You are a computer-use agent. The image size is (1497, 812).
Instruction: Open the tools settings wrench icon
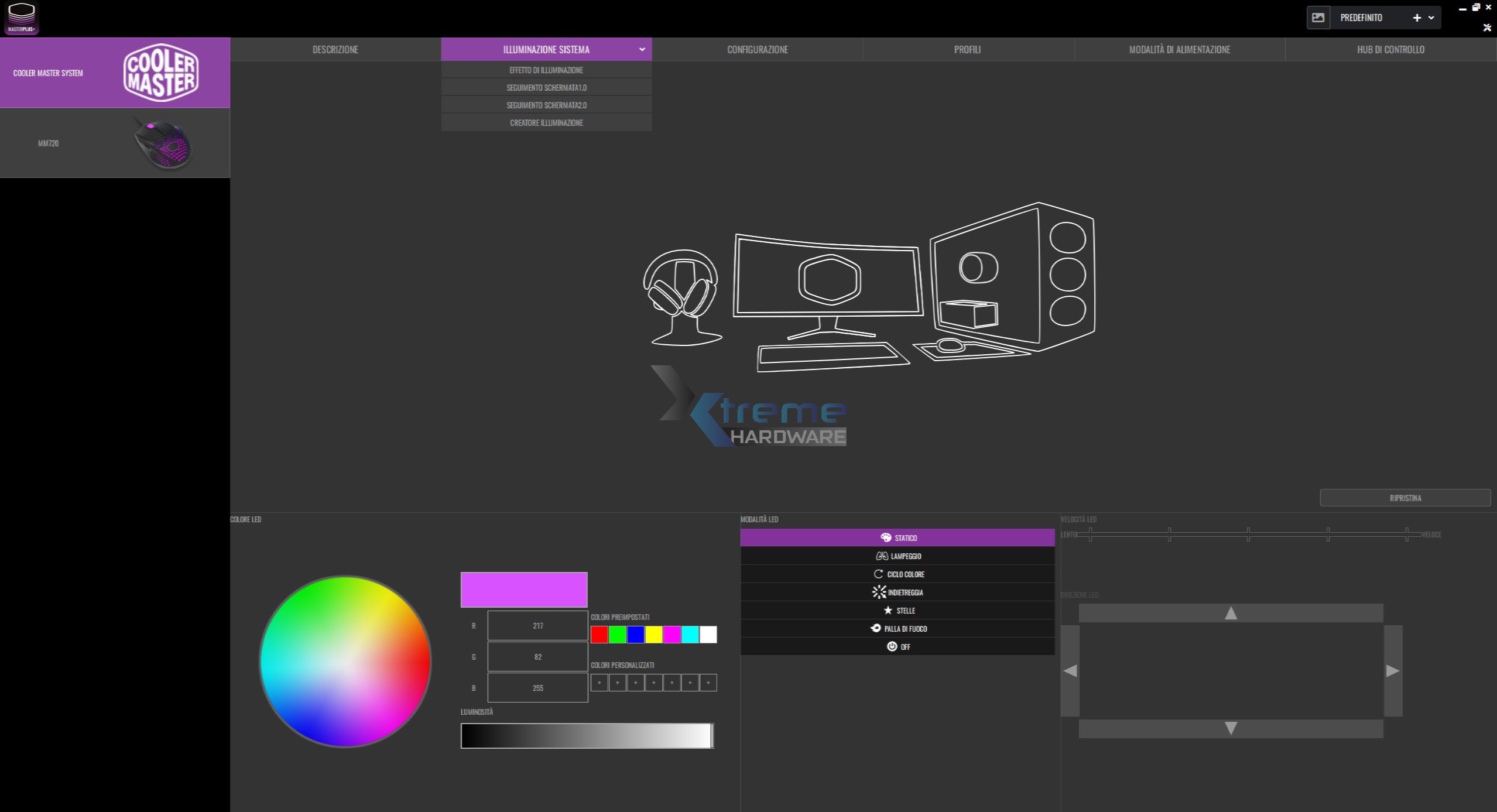click(1487, 28)
